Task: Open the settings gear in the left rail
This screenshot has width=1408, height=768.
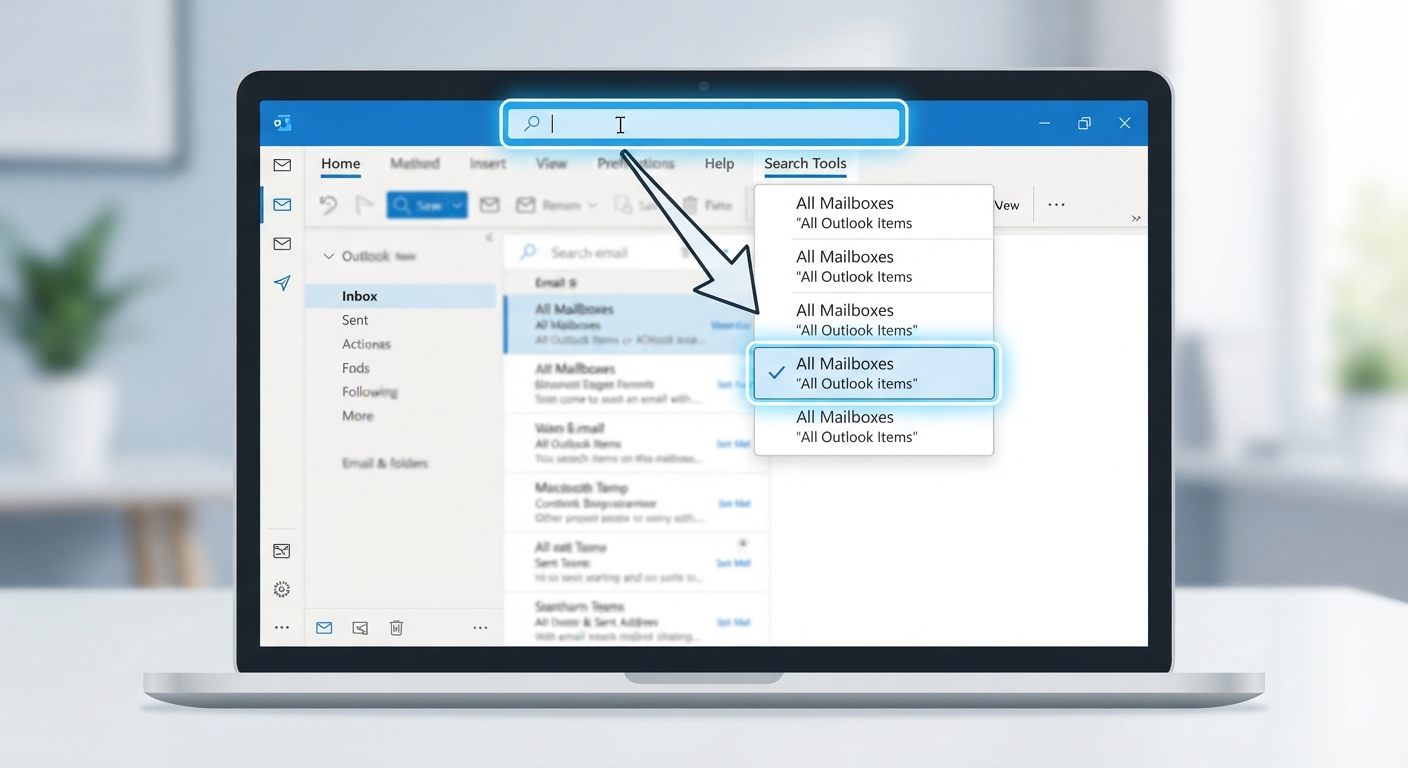Action: click(x=282, y=590)
